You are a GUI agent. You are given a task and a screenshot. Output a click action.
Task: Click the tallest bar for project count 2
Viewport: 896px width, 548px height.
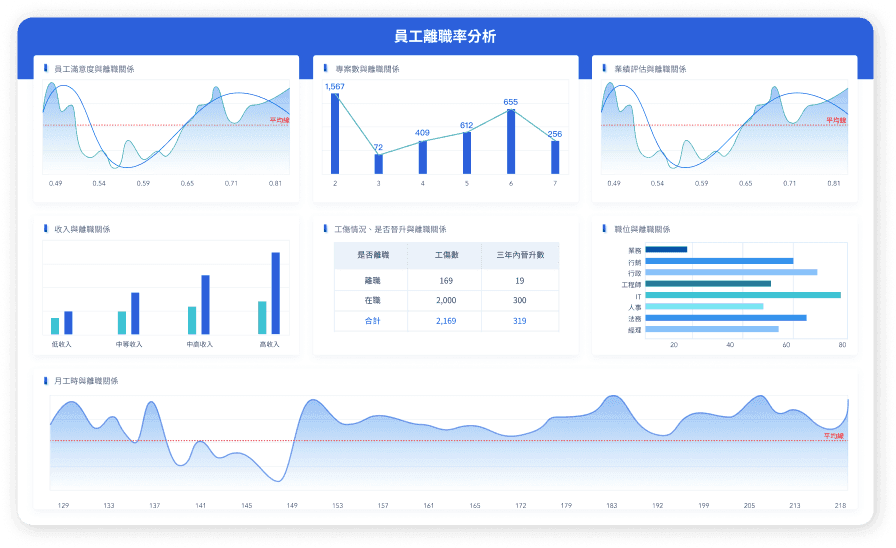pos(335,134)
